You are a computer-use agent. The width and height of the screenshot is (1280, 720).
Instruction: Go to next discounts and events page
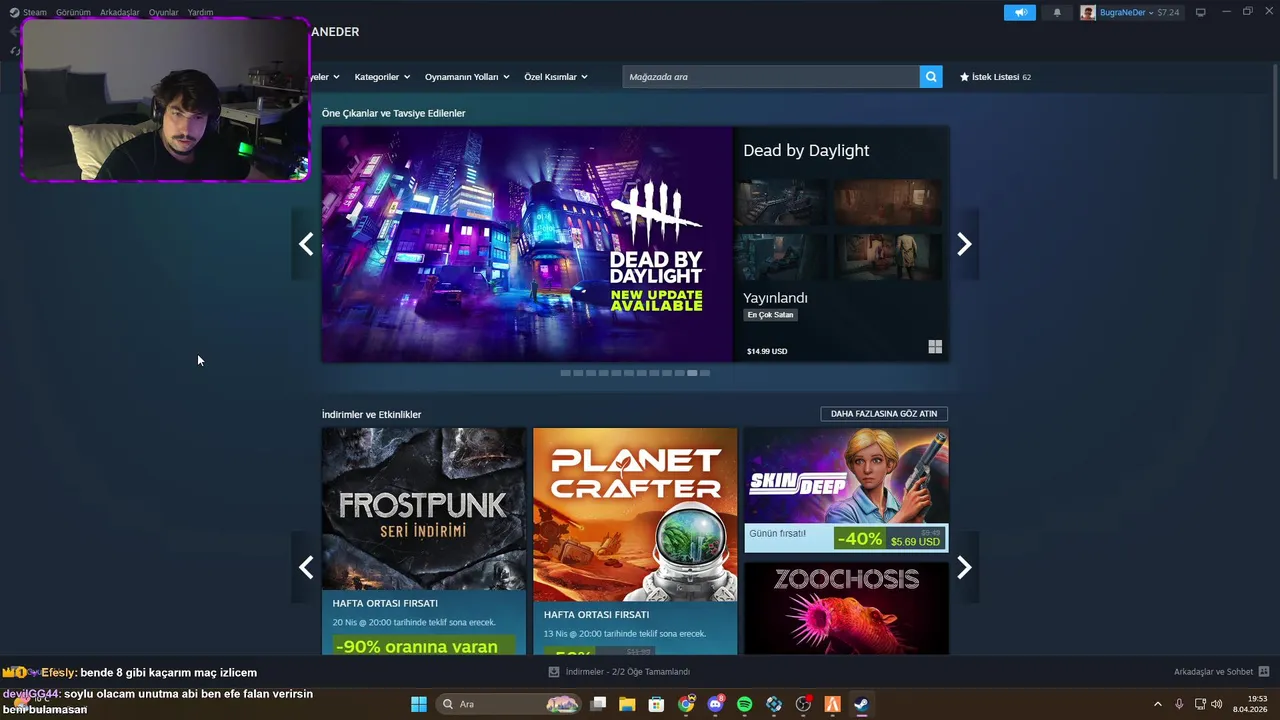point(964,567)
